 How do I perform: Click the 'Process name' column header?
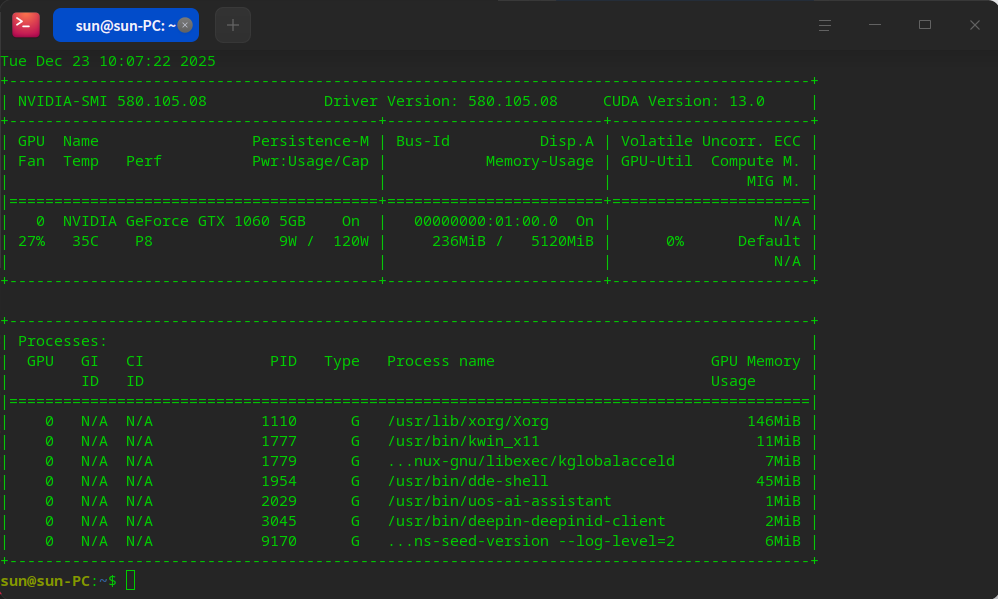pos(440,361)
